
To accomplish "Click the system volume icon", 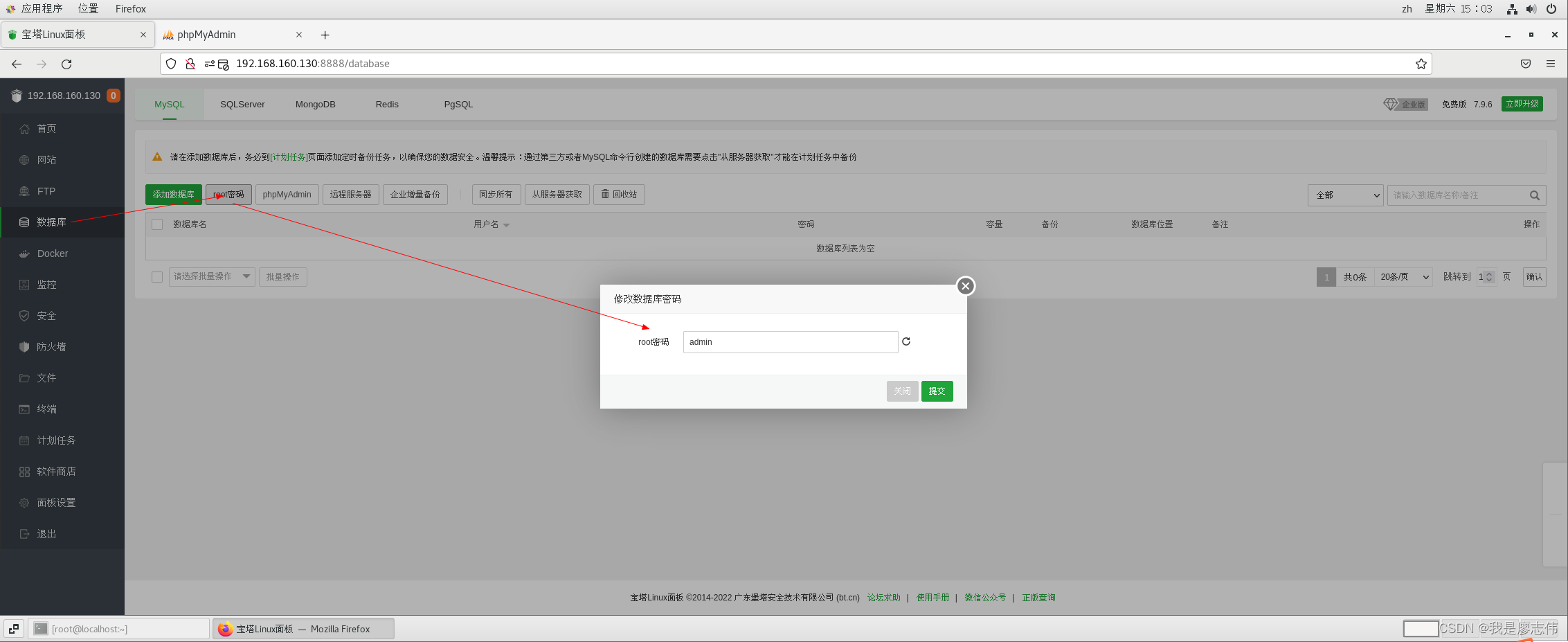I will [x=1531, y=9].
